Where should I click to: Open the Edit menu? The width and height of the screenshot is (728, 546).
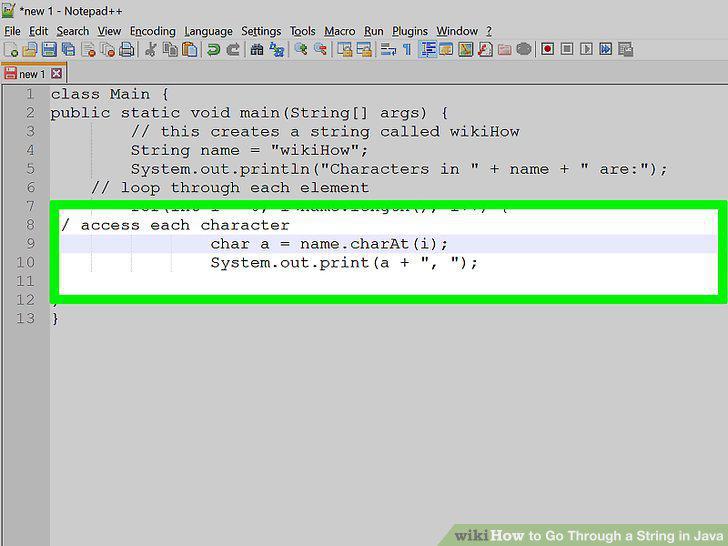pyautogui.click(x=38, y=31)
